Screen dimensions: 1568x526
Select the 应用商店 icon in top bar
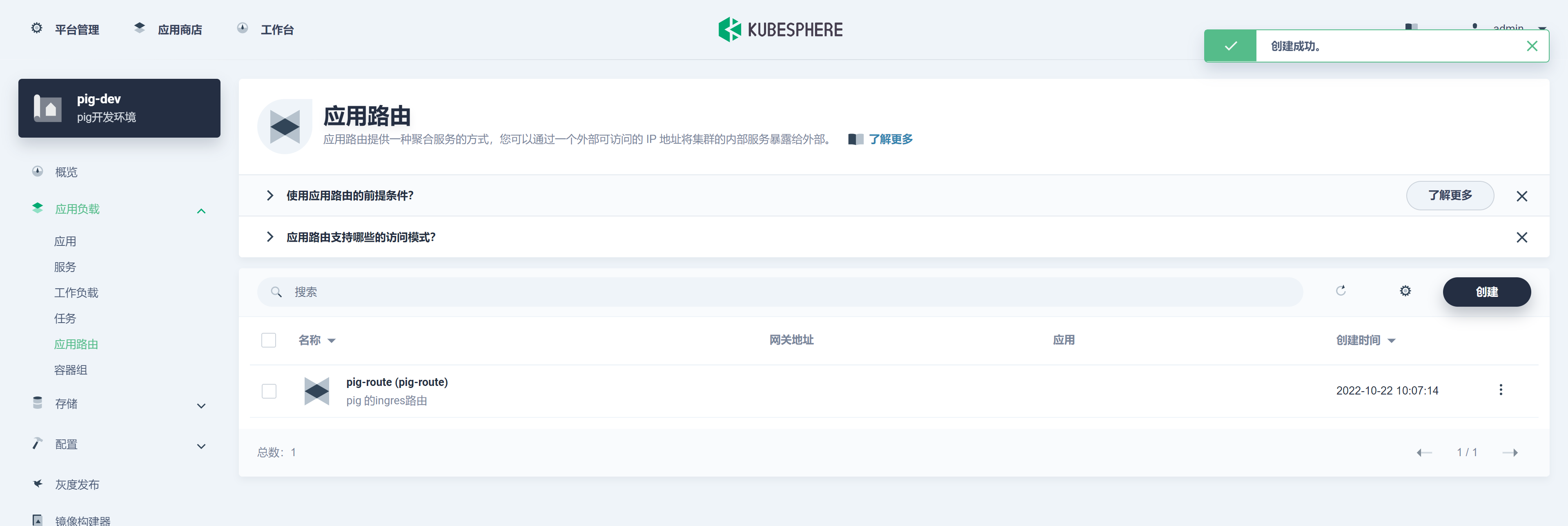[x=139, y=27]
